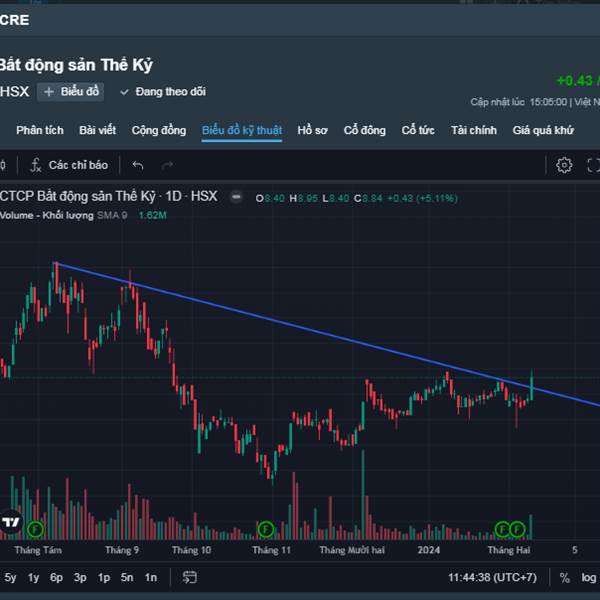Switch to the Cộng đồng tab
This screenshot has height=600, width=600.
point(159,130)
